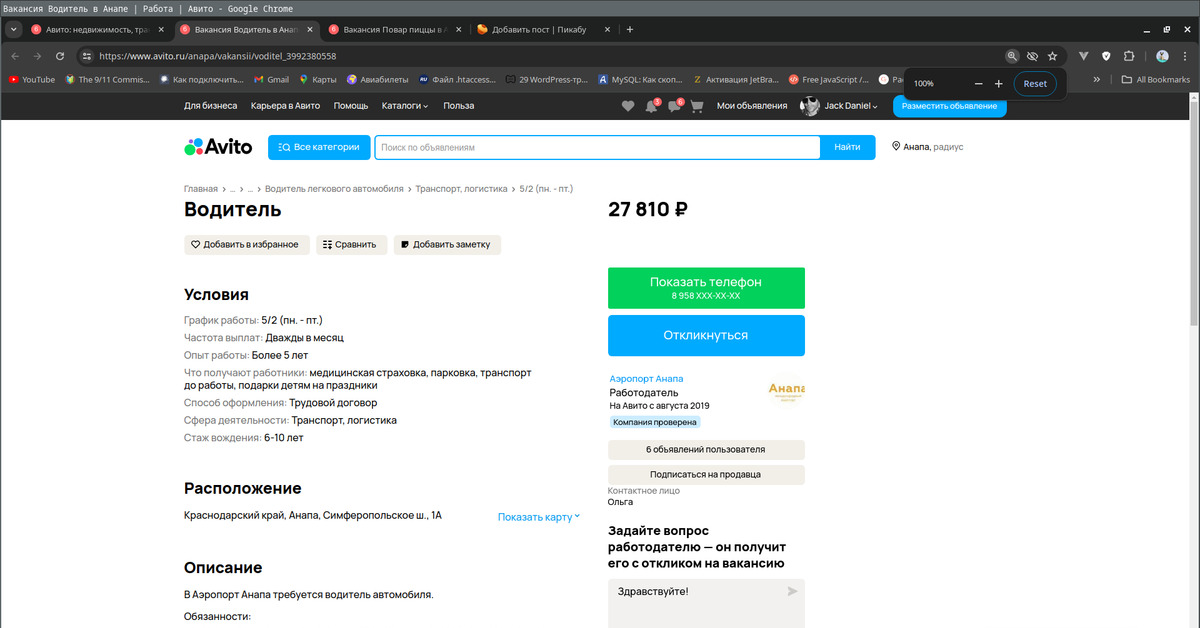Open favorites via the heart icon in Avito header
Viewport: 1200px width, 628px height.
pyautogui.click(x=628, y=106)
